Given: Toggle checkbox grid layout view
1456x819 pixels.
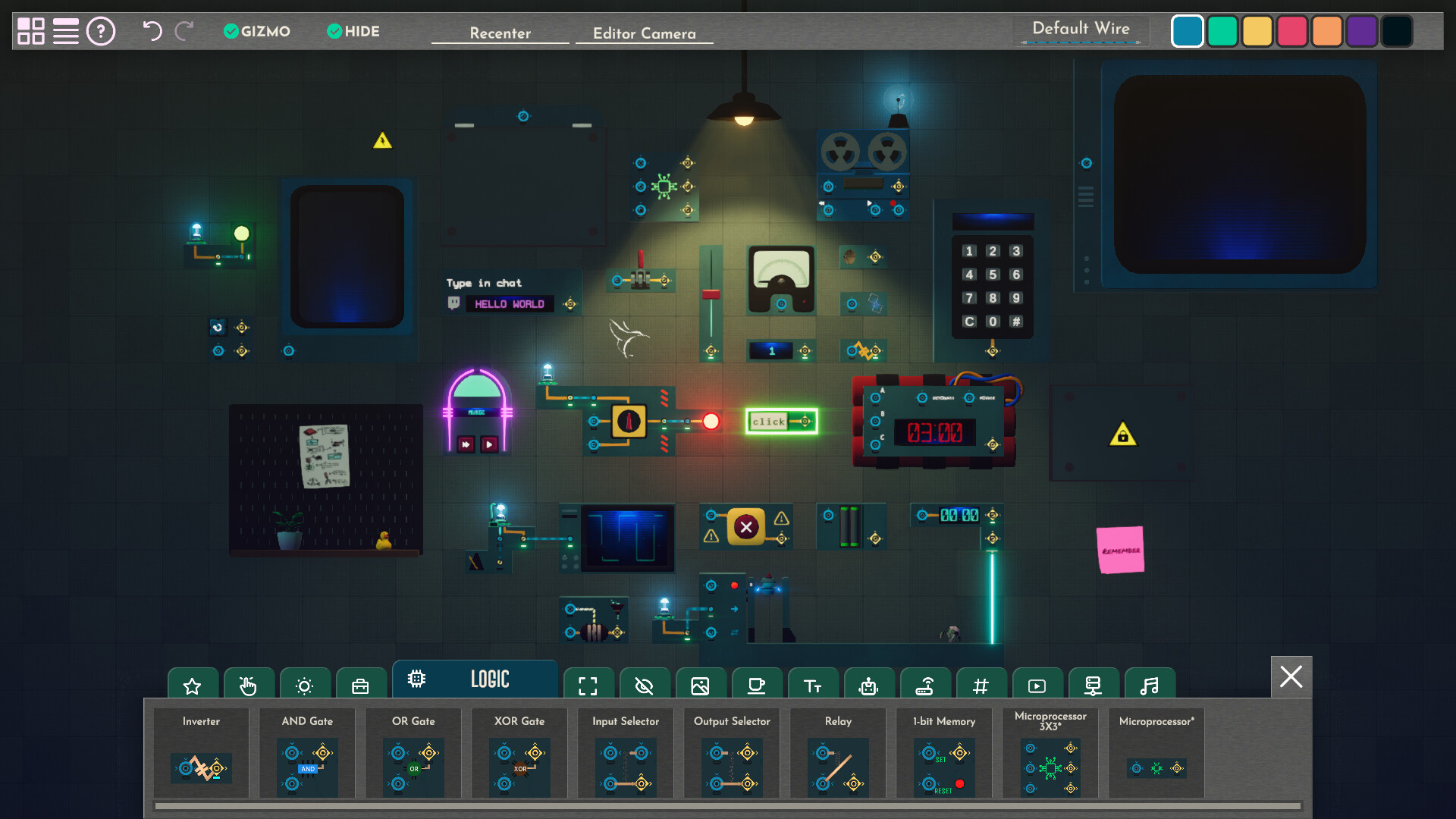Looking at the screenshot, I should coord(29,30).
